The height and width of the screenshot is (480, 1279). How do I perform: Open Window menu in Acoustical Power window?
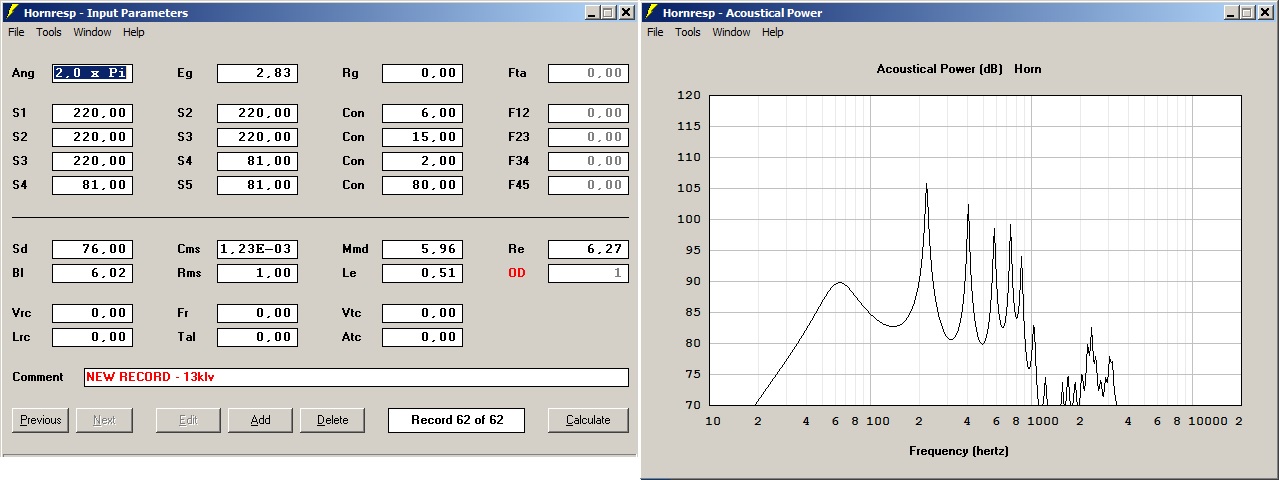click(x=731, y=32)
